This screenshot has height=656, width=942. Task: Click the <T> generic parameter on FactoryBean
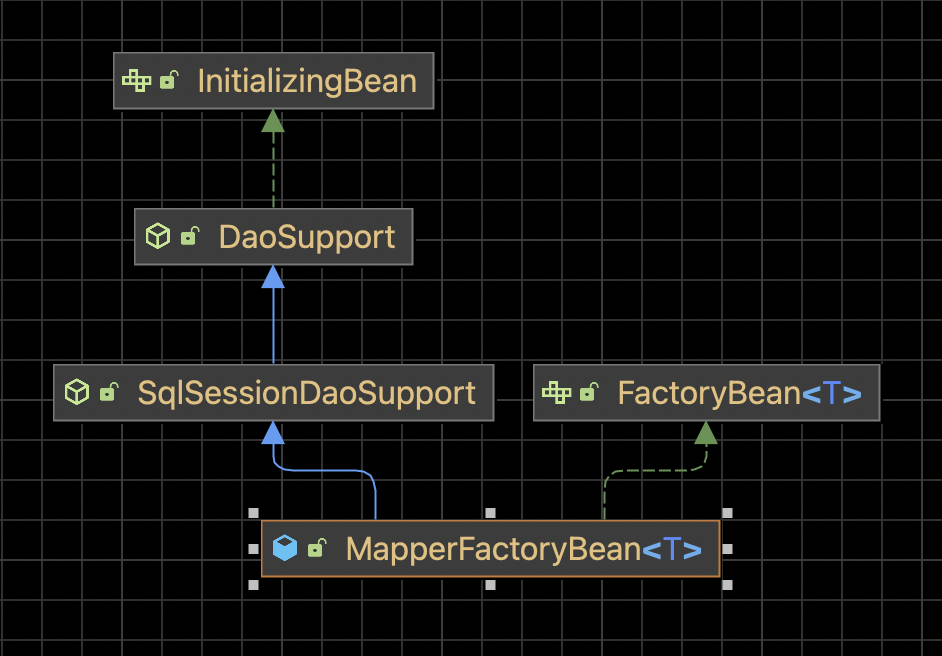tap(831, 393)
